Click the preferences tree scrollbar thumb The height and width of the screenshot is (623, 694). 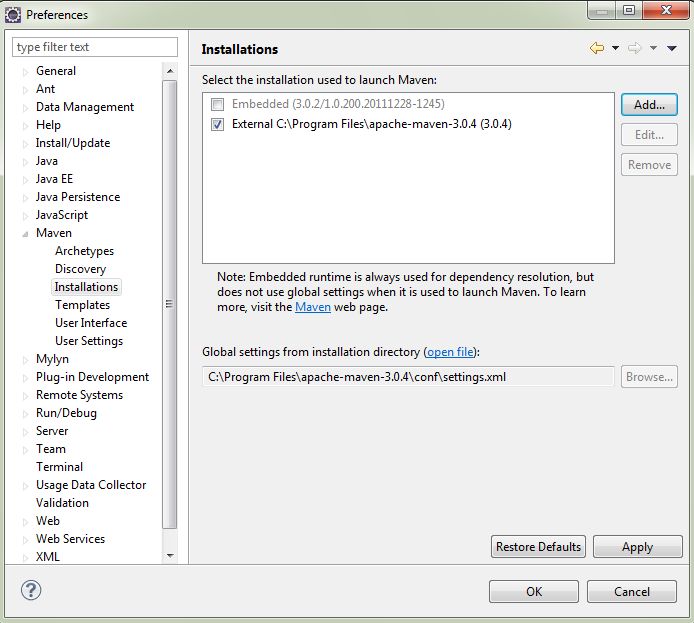coord(170,304)
